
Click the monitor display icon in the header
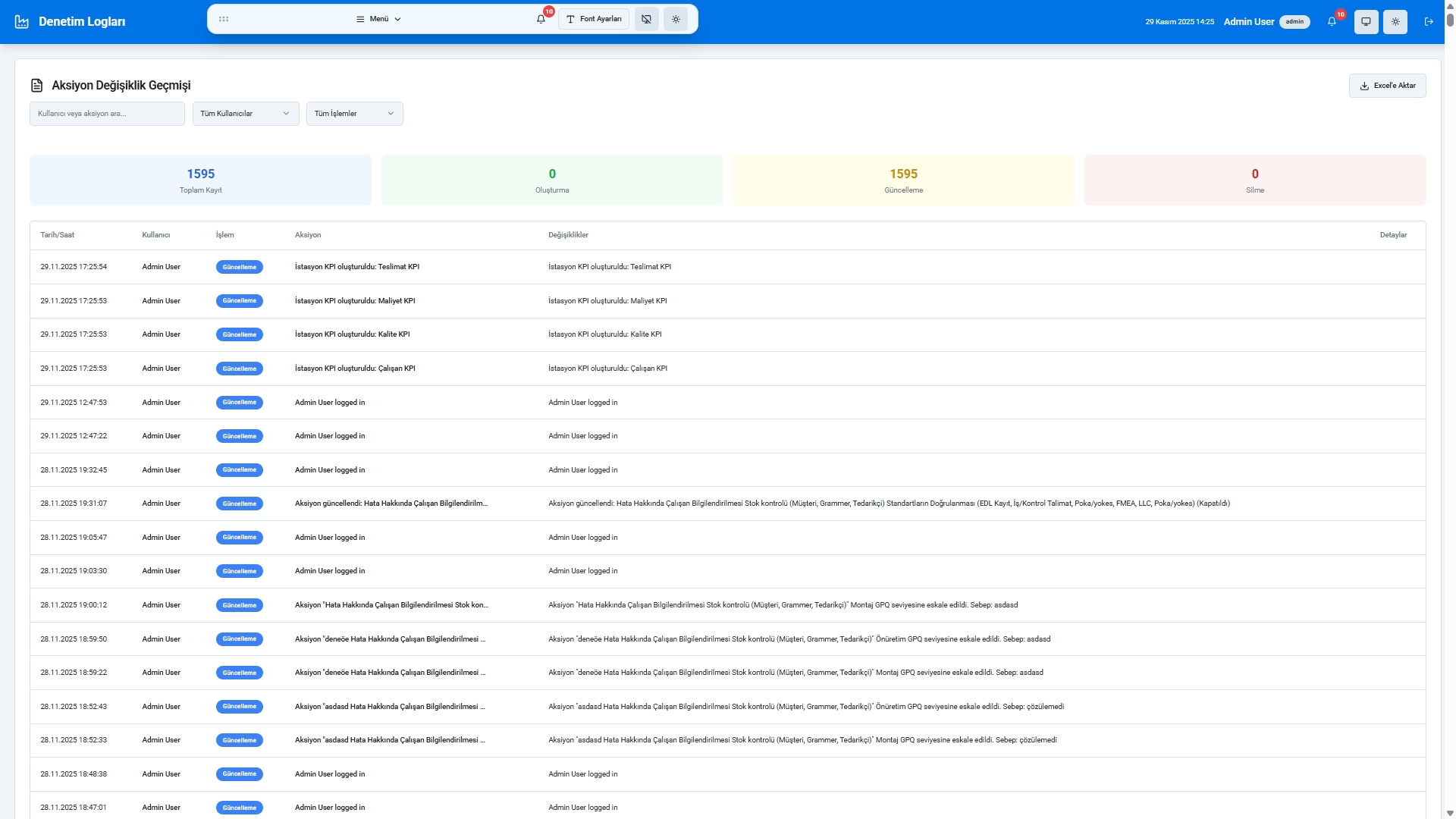[x=1367, y=22]
